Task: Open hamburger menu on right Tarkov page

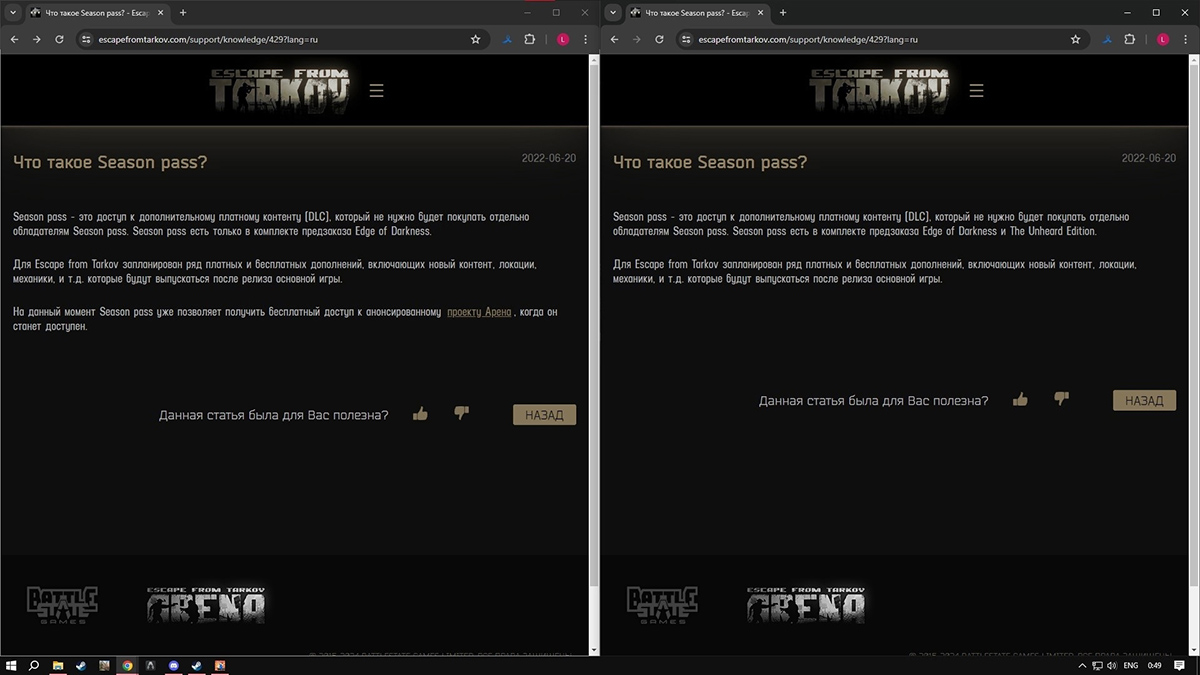Action: pos(977,91)
